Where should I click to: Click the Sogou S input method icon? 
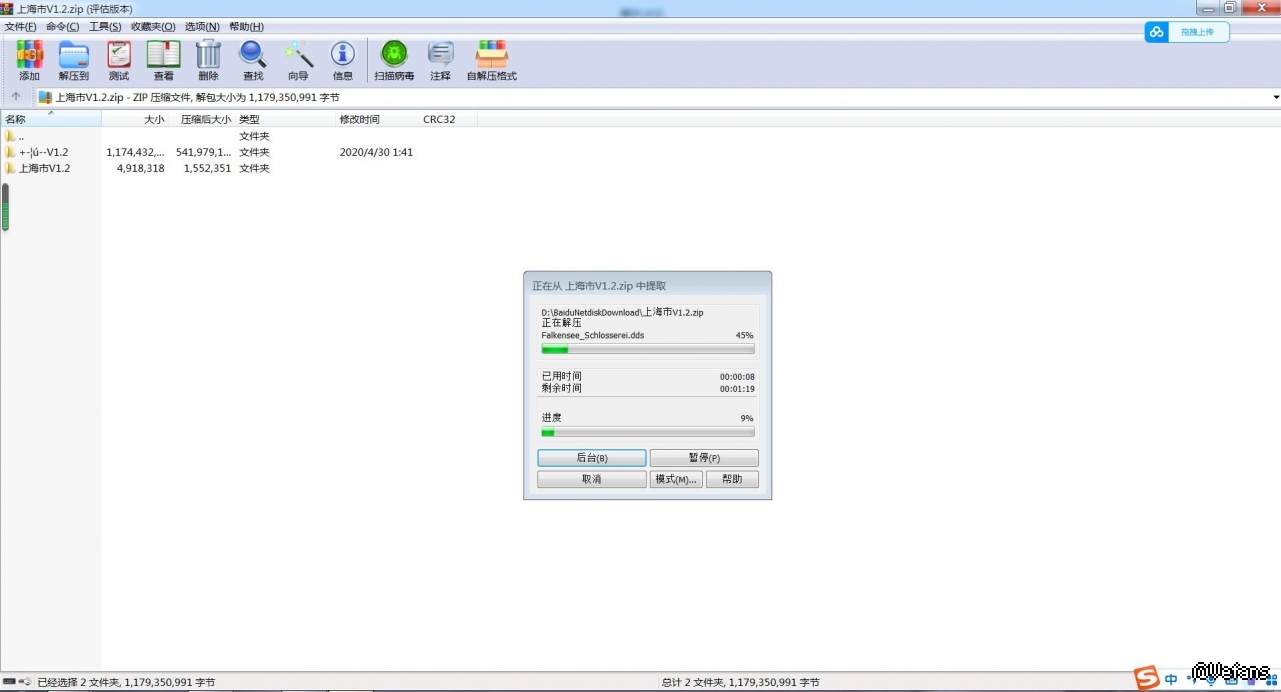point(1149,676)
